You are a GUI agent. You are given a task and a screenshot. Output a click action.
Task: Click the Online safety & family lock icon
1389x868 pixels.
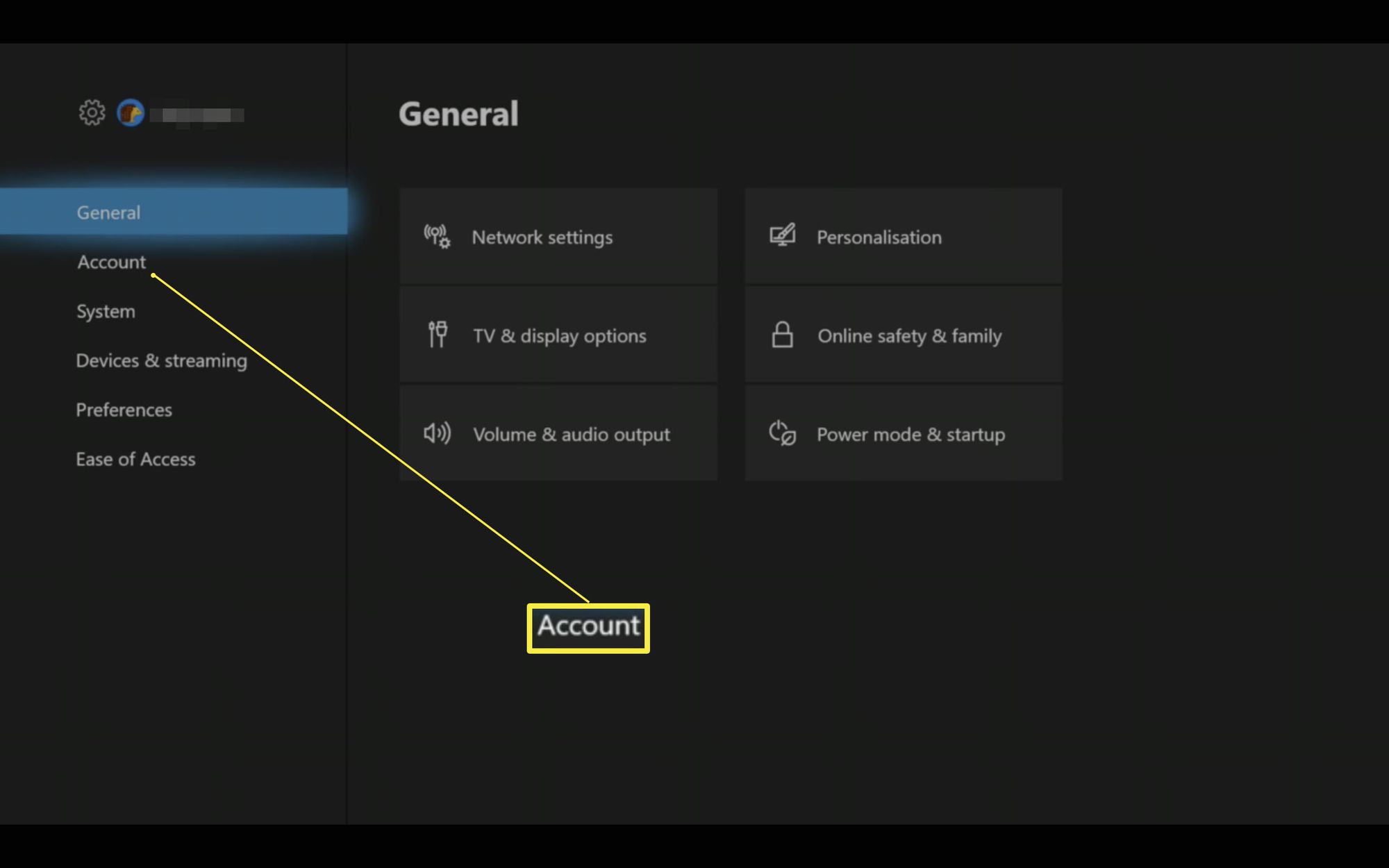pos(781,335)
